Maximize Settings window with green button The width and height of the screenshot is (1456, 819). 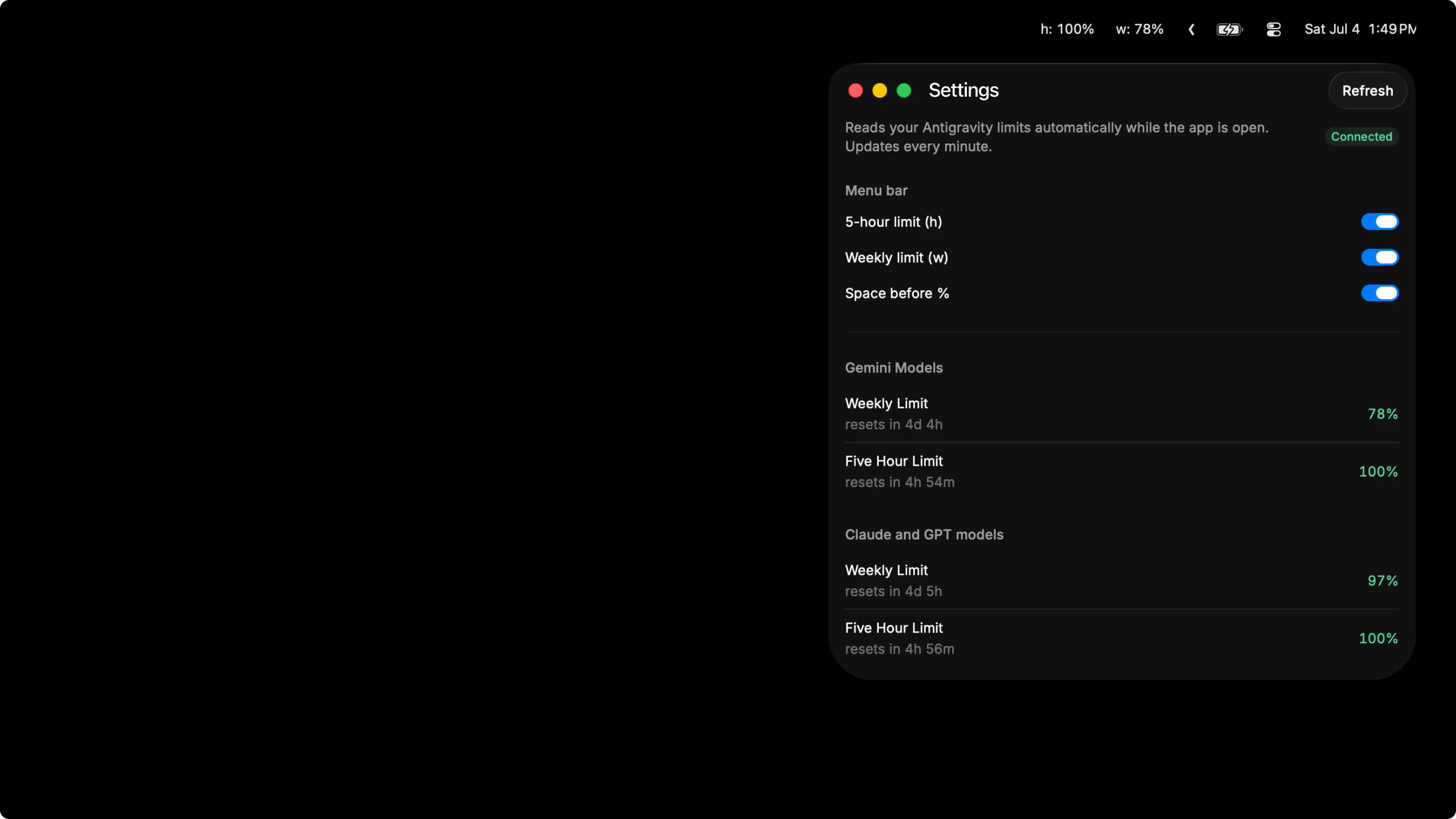pos(904,90)
